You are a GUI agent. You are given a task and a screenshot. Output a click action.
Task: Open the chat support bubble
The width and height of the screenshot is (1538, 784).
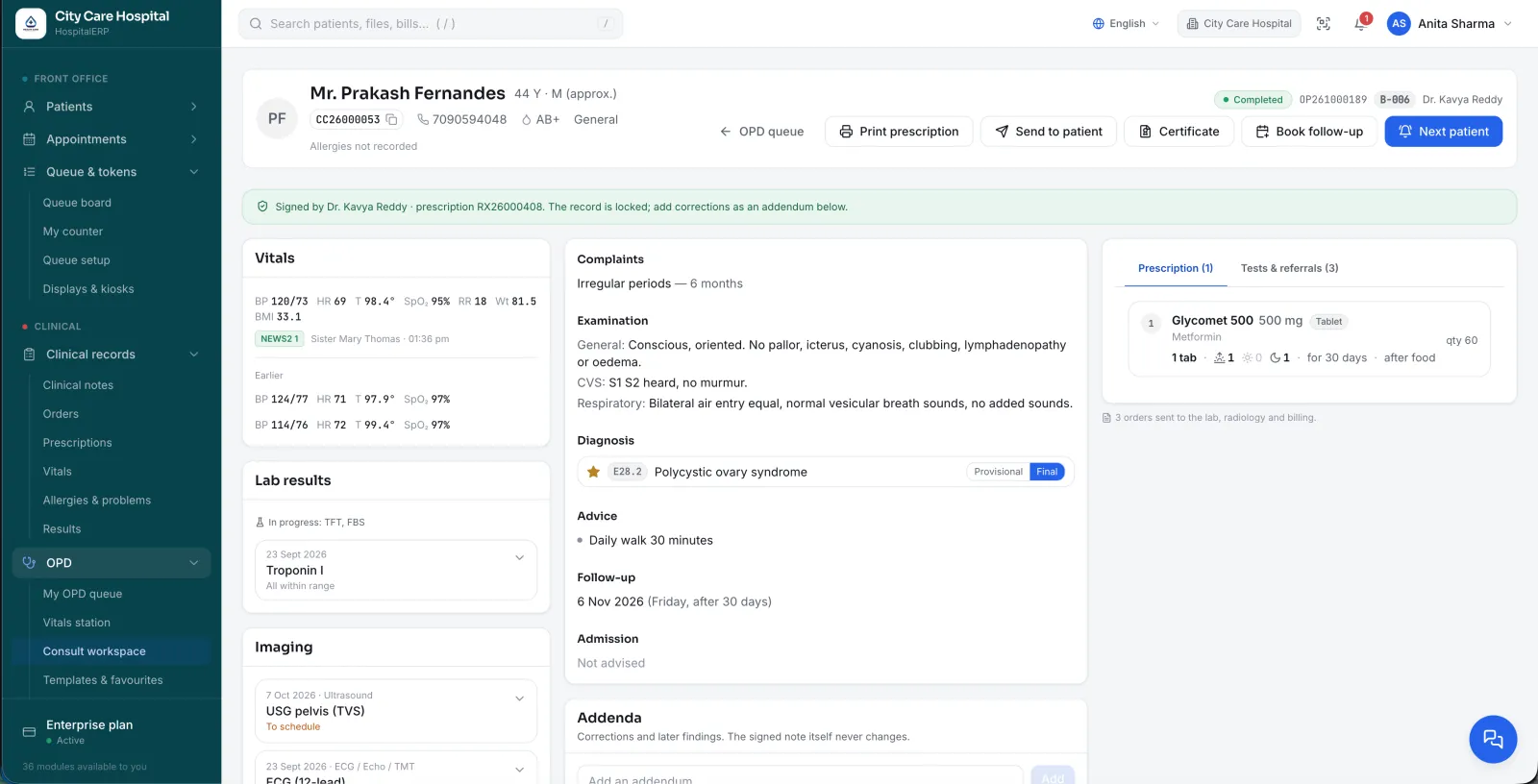(1493, 739)
